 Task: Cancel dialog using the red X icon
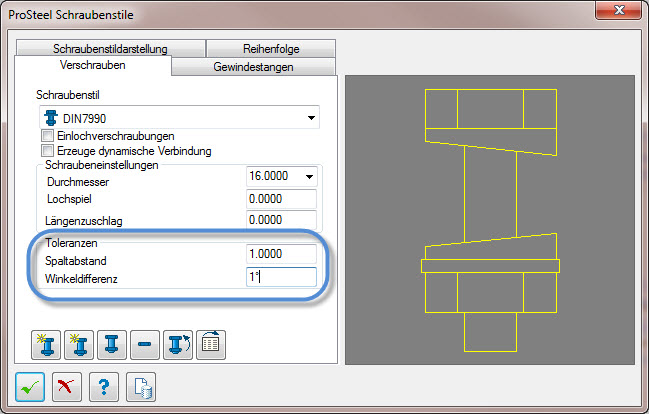coord(67,387)
